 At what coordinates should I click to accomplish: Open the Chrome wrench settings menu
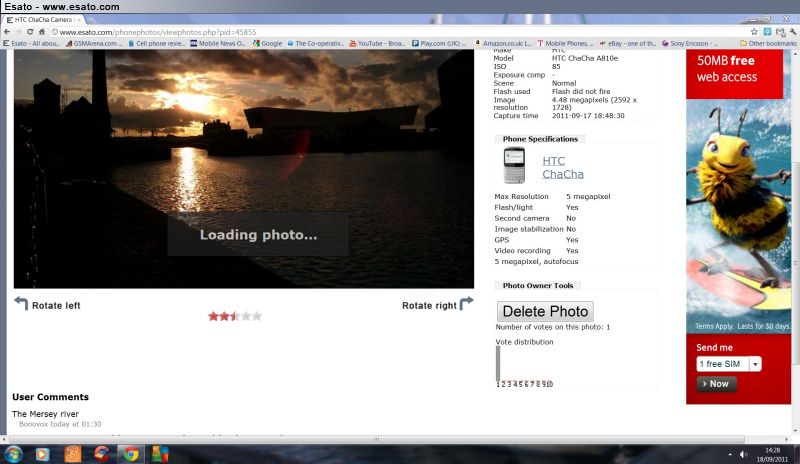793,32
